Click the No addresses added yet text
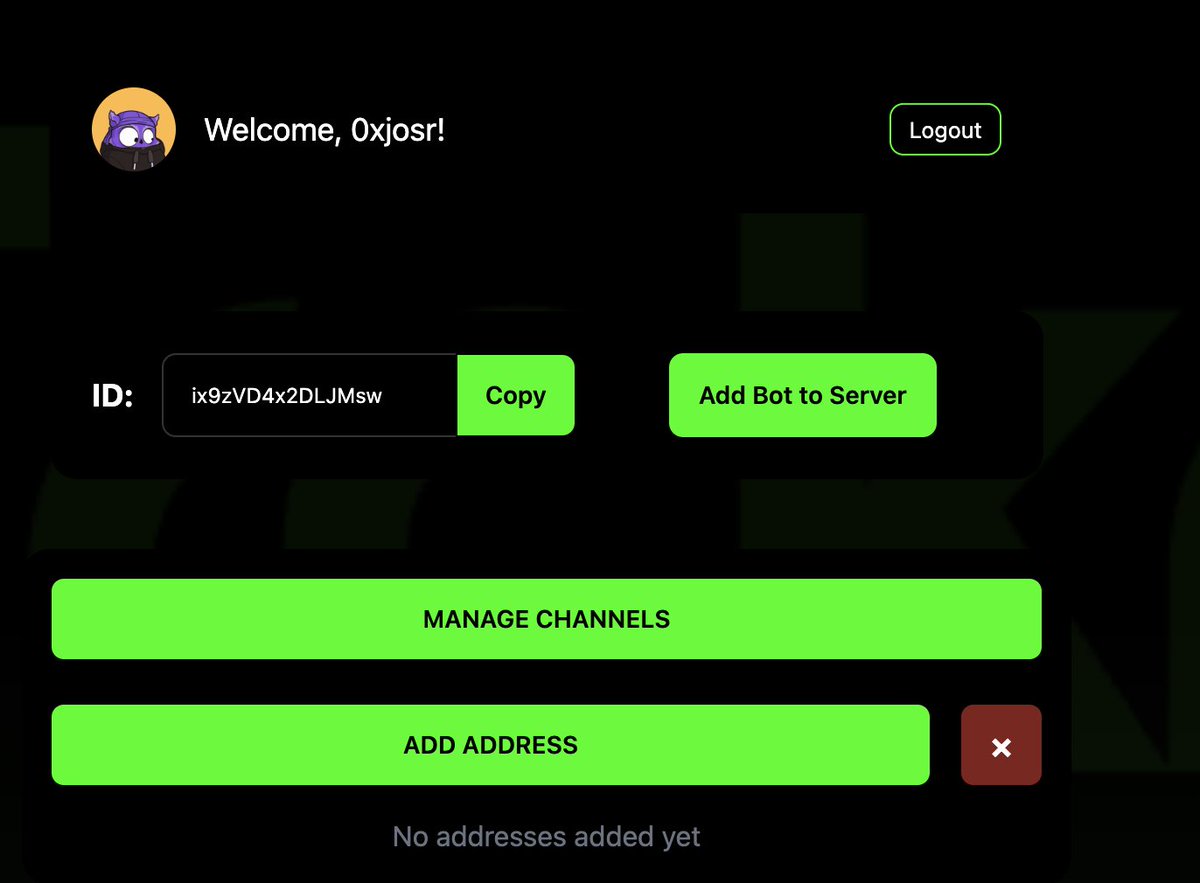Image resolution: width=1200 pixels, height=883 pixels. pos(546,836)
